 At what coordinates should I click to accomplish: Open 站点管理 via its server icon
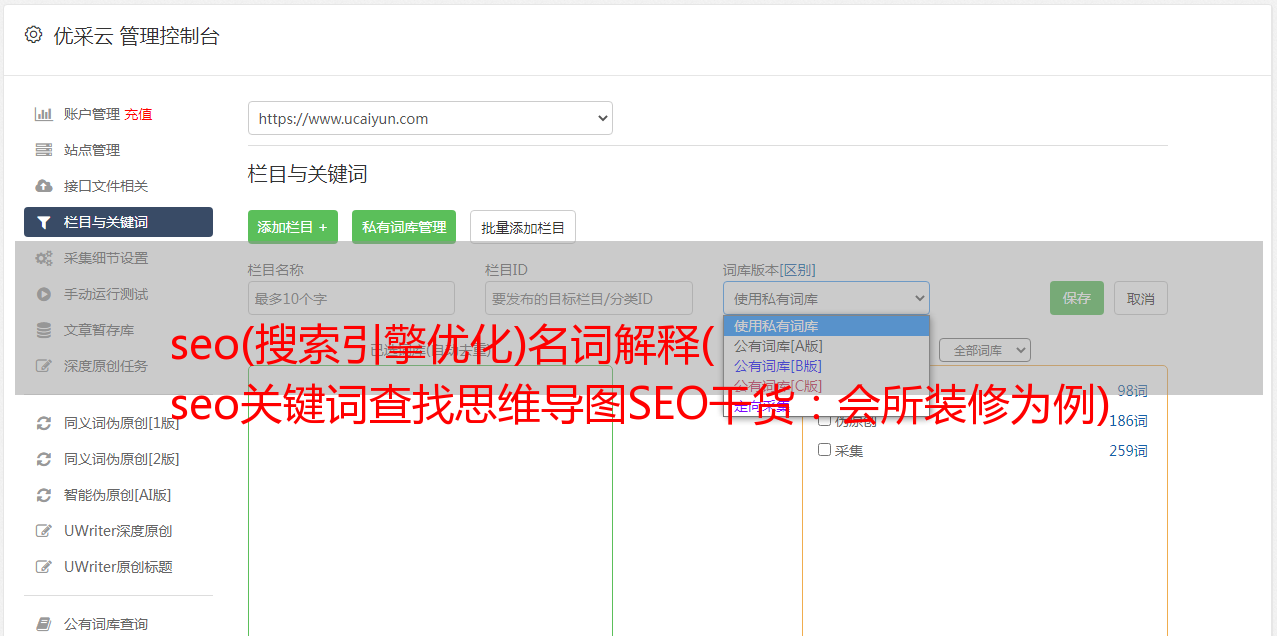point(44,150)
